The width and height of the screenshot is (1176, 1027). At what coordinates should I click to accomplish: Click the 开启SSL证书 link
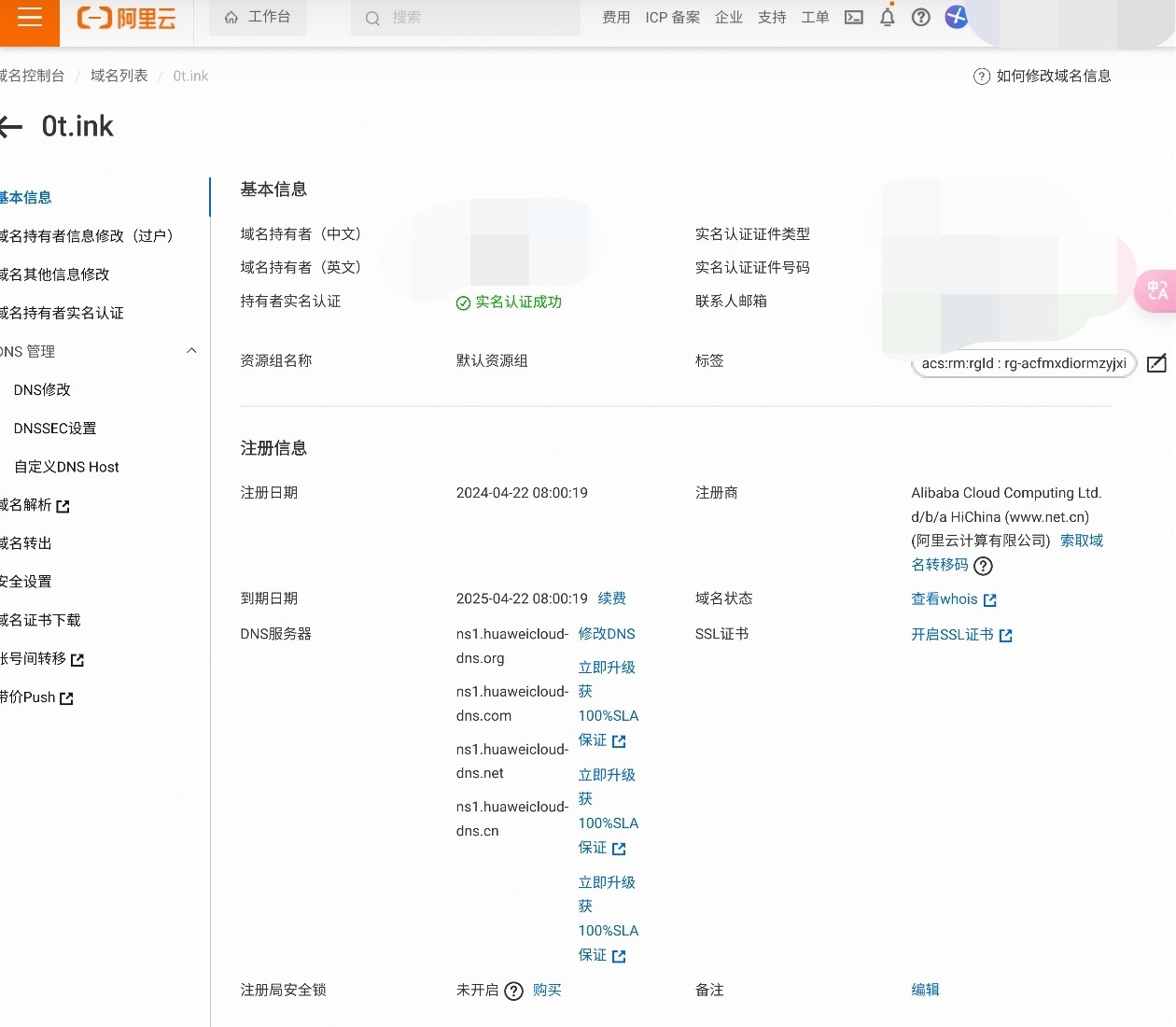tap(962, 635)
